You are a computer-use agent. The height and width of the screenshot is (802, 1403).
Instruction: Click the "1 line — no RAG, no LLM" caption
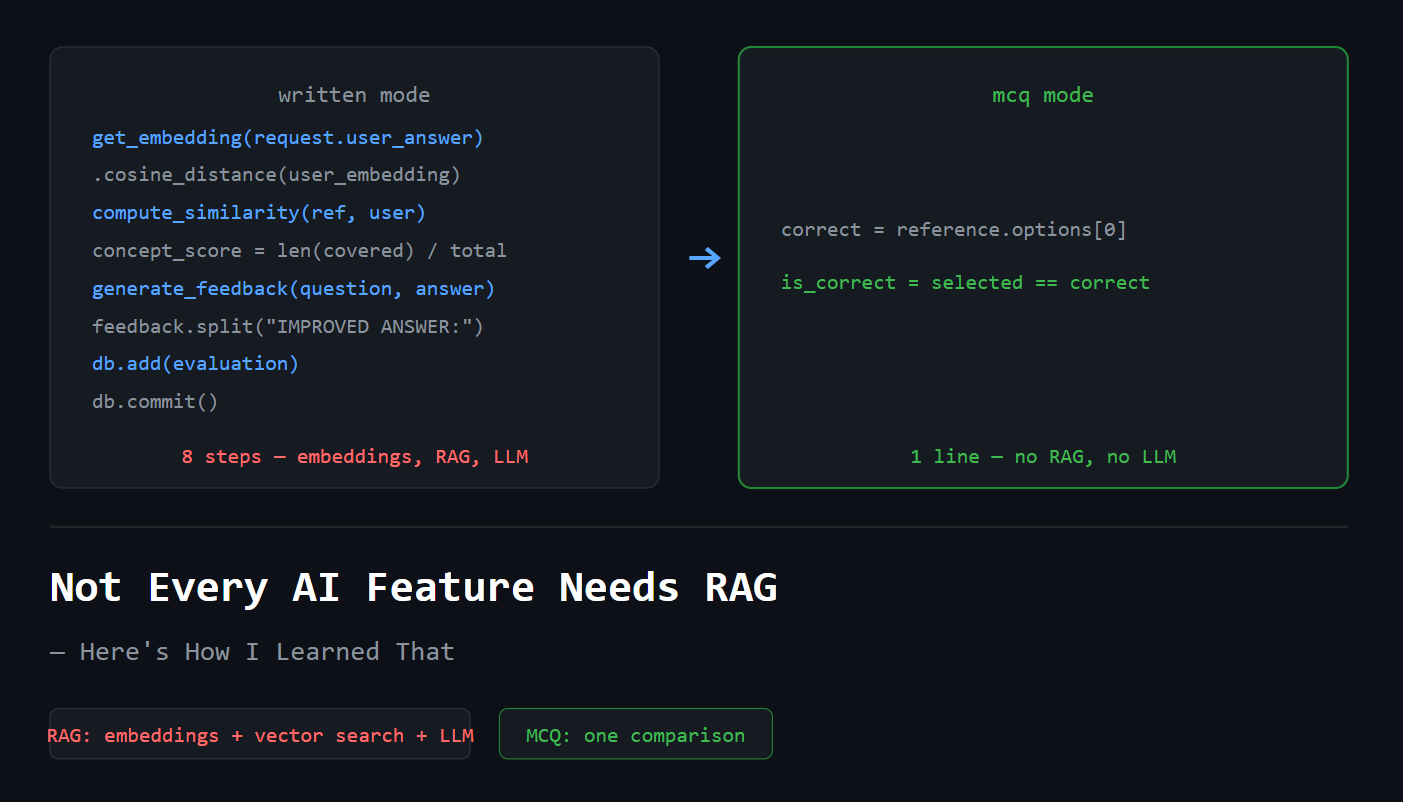tap(1043, 457)
